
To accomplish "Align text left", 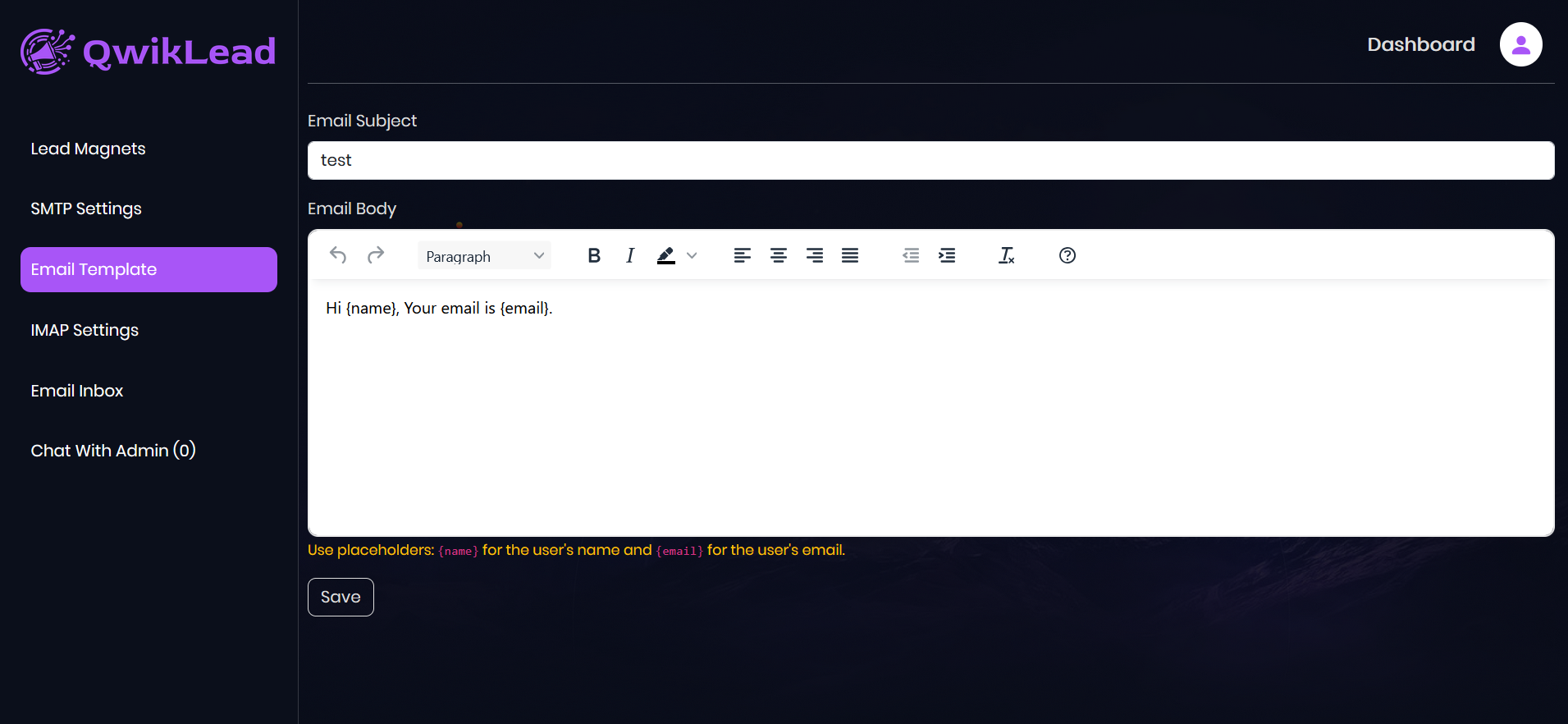I will tap(743, 255).
